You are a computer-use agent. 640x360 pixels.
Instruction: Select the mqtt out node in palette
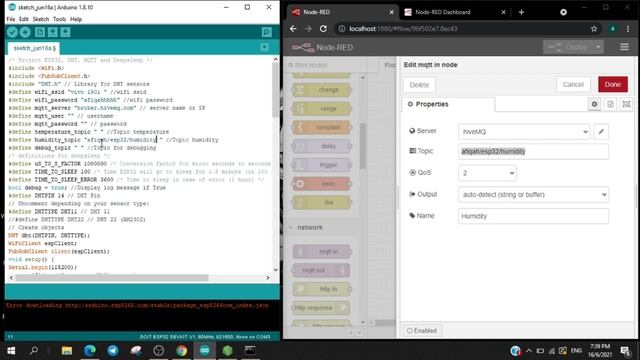(322, 270)
